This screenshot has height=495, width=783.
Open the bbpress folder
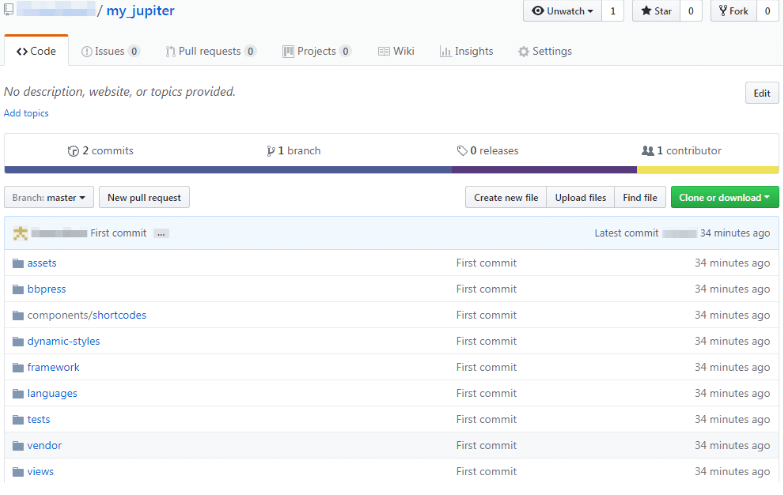coord(46,289)
